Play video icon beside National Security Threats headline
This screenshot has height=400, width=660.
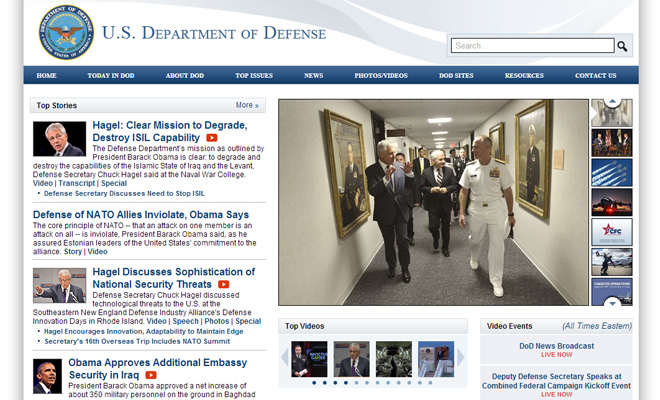coord(224,284)
